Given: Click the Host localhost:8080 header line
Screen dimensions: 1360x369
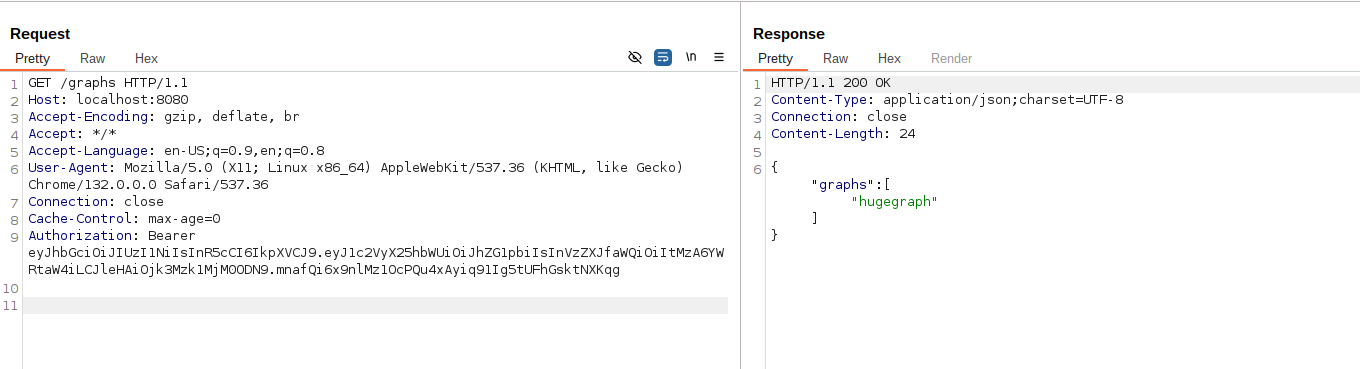Looking at the screenshot, I should (108, 100).
